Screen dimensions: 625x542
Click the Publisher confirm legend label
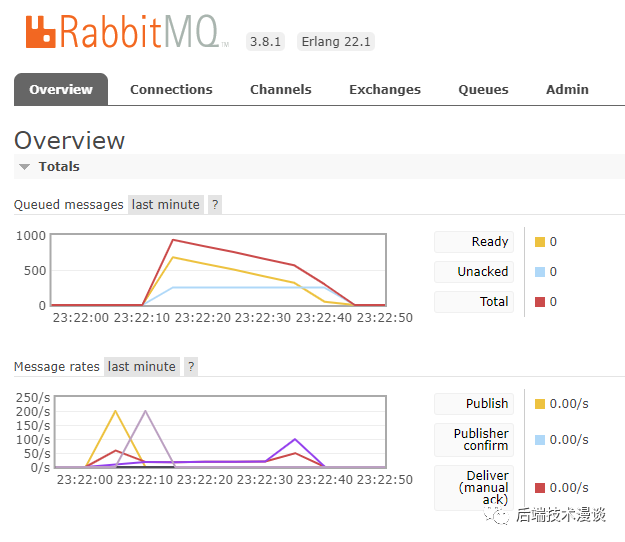pos(474,440)
